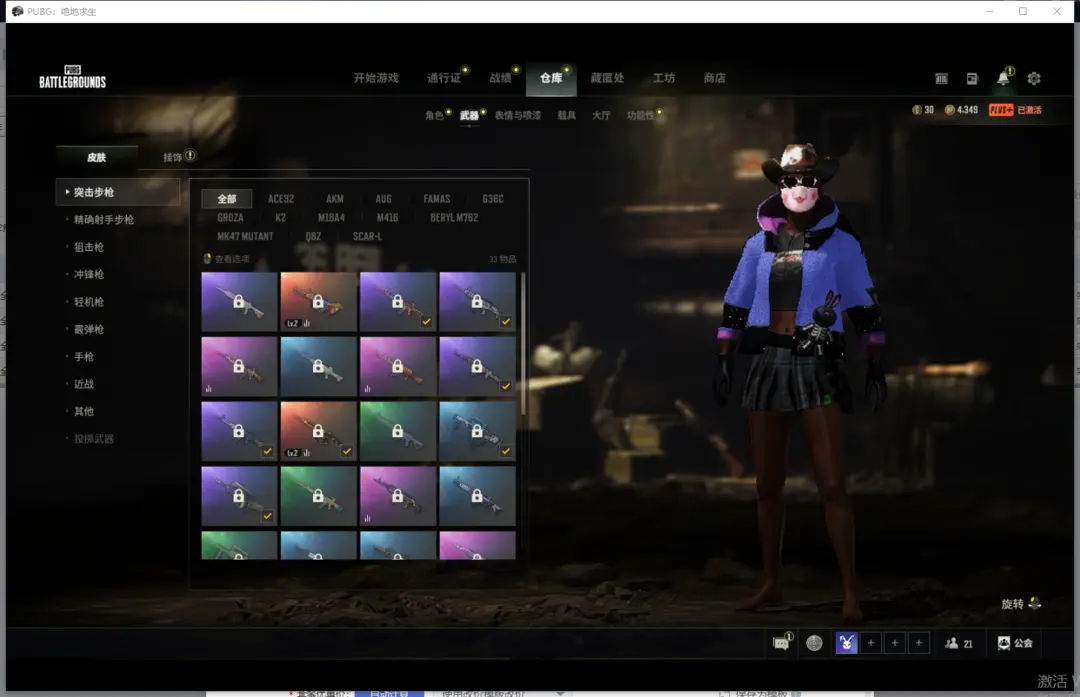
Task: Click the alert badge on 挂饰 tab
Action: (190, 156)
